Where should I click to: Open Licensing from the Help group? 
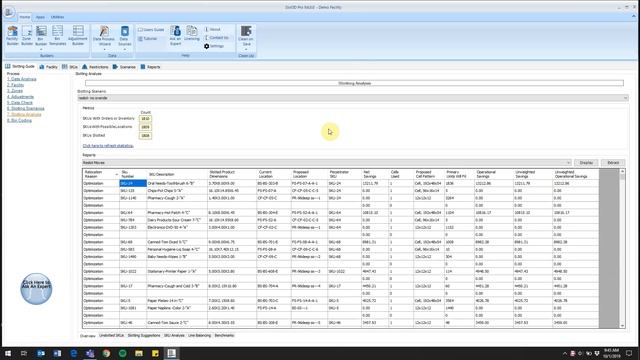click(191, 33)
